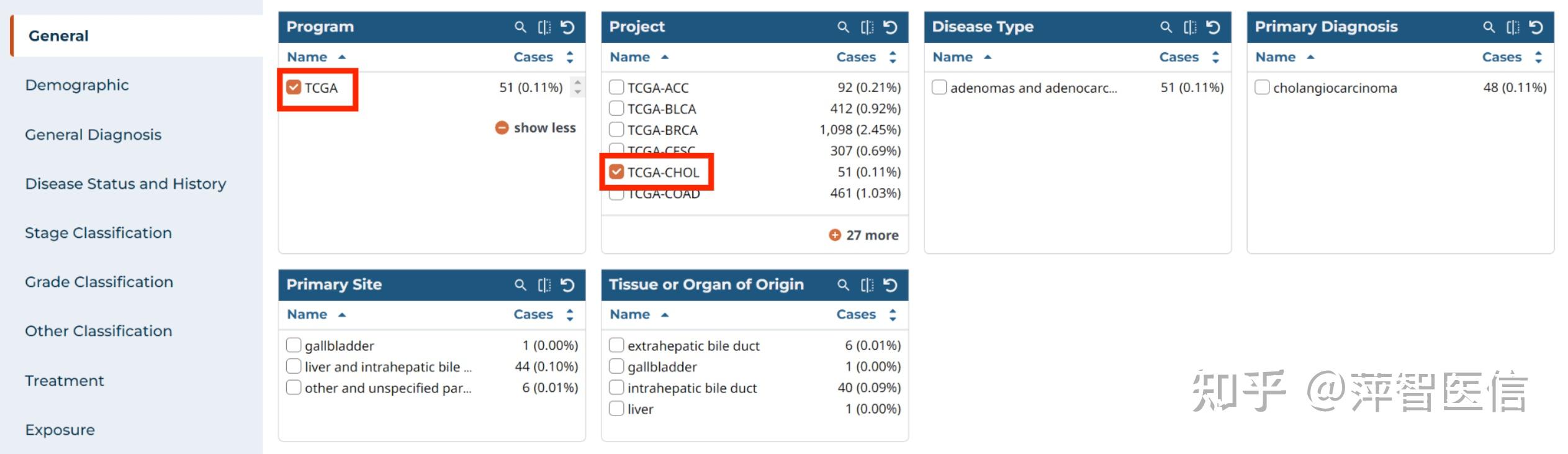Viewport: 1568px width, 454px height.
Task: Click the search icon in Program card
Action: (x=520, y=27)
